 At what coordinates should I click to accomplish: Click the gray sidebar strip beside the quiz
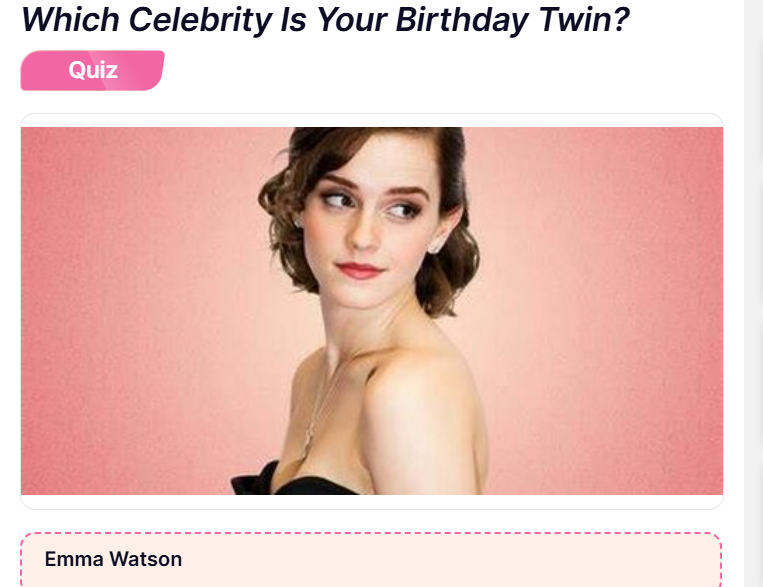tap(753, 294)
